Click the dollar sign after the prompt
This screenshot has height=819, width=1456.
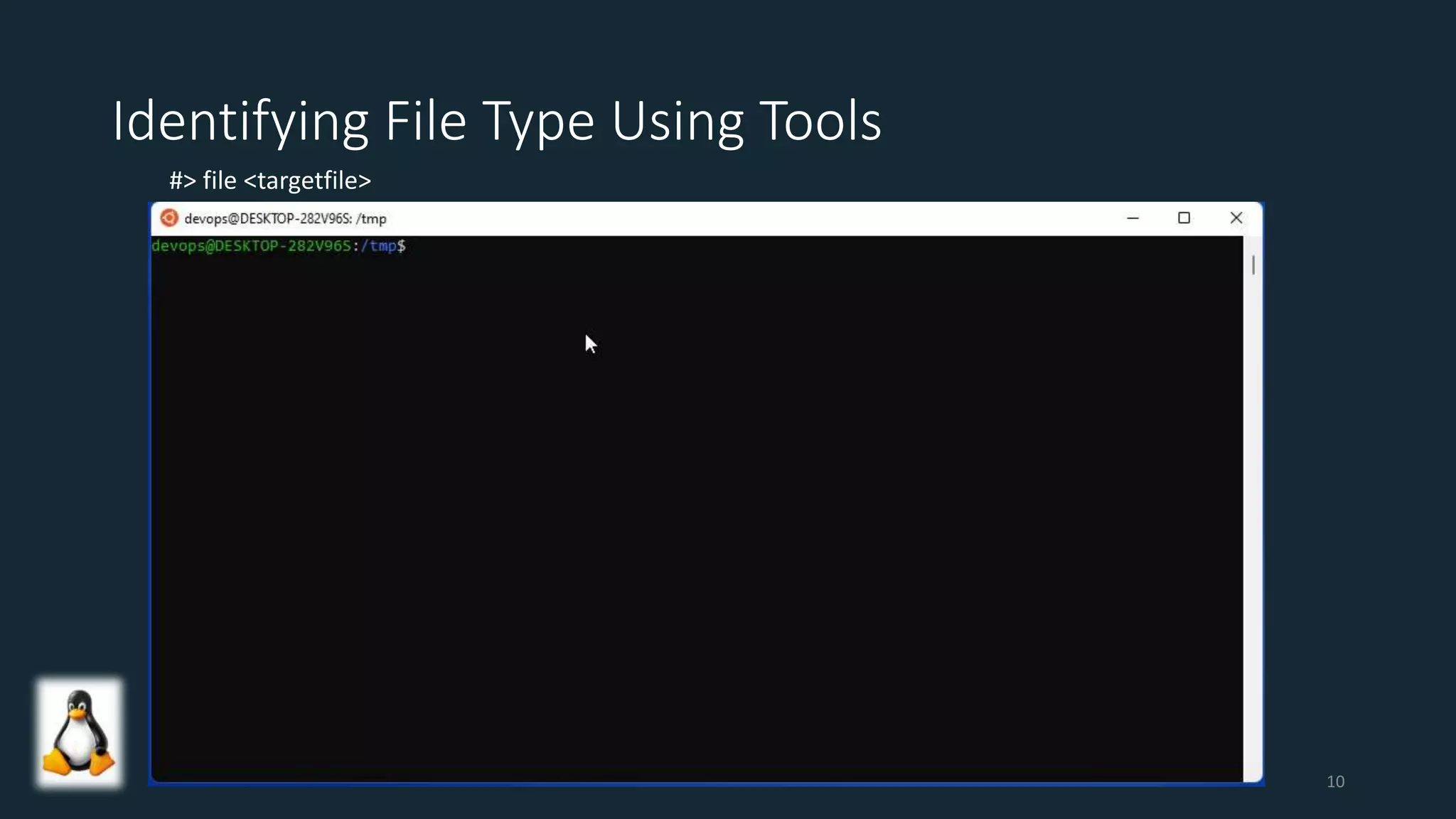[402, 246]
